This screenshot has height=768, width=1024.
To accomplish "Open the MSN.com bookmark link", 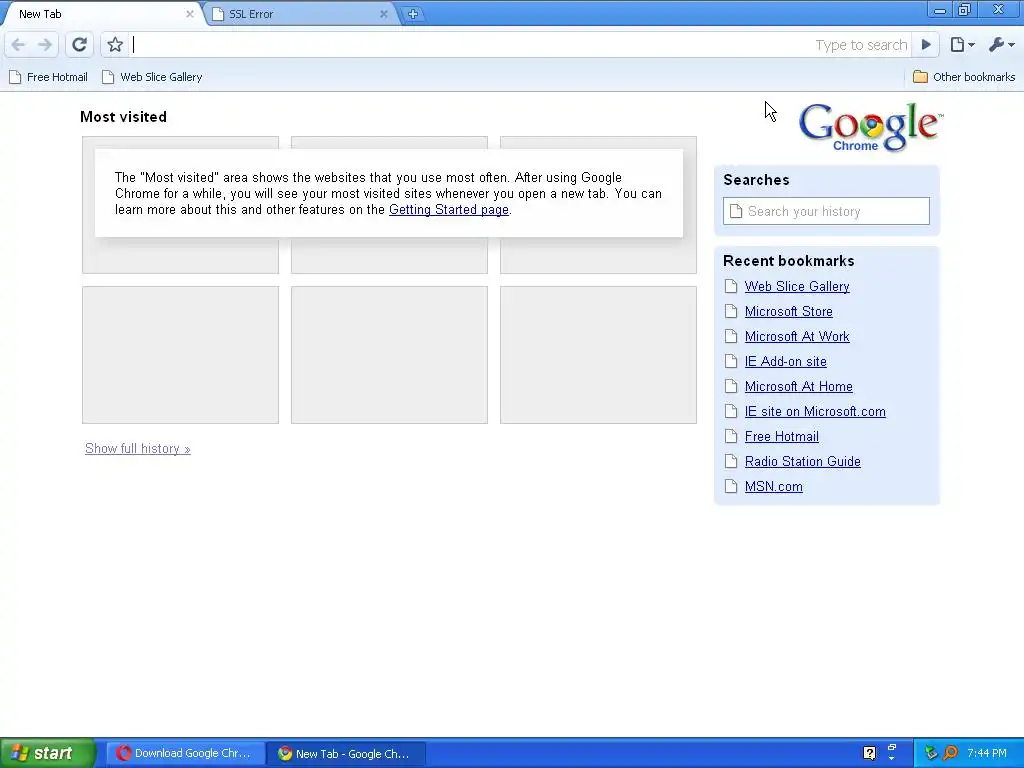I will pos(773,487).
